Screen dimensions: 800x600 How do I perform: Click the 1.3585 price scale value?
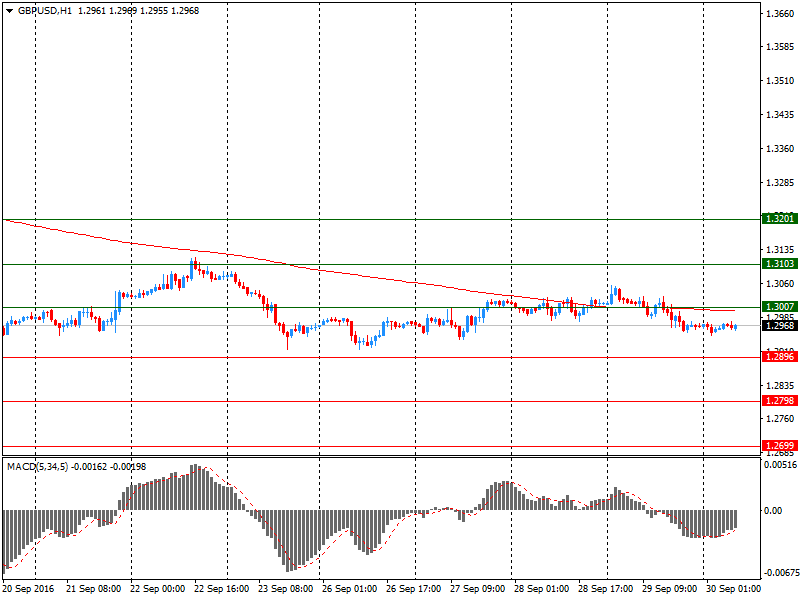click(x=780, y=47)
